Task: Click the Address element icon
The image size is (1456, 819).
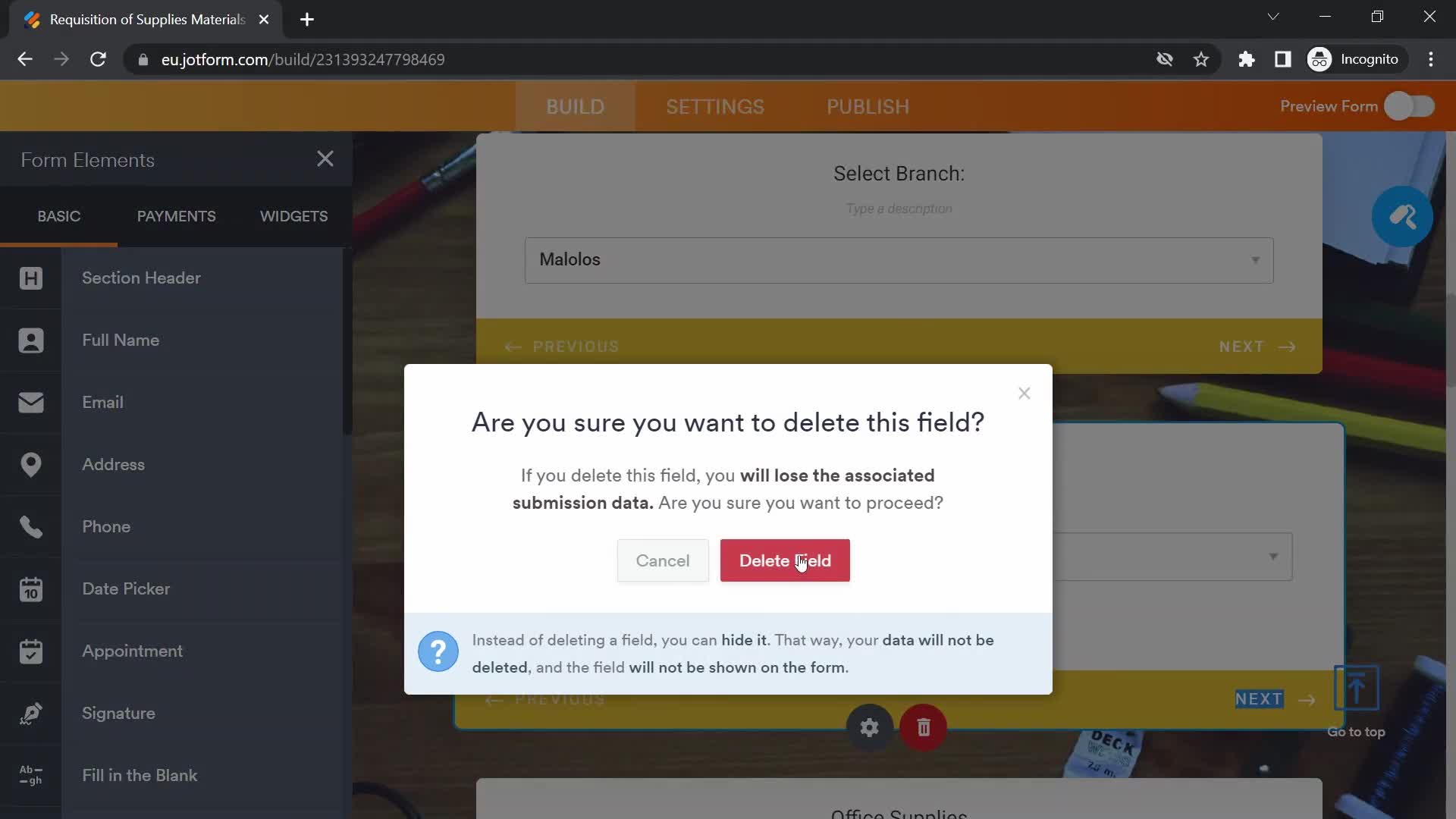Action: [x=31, y=464]
